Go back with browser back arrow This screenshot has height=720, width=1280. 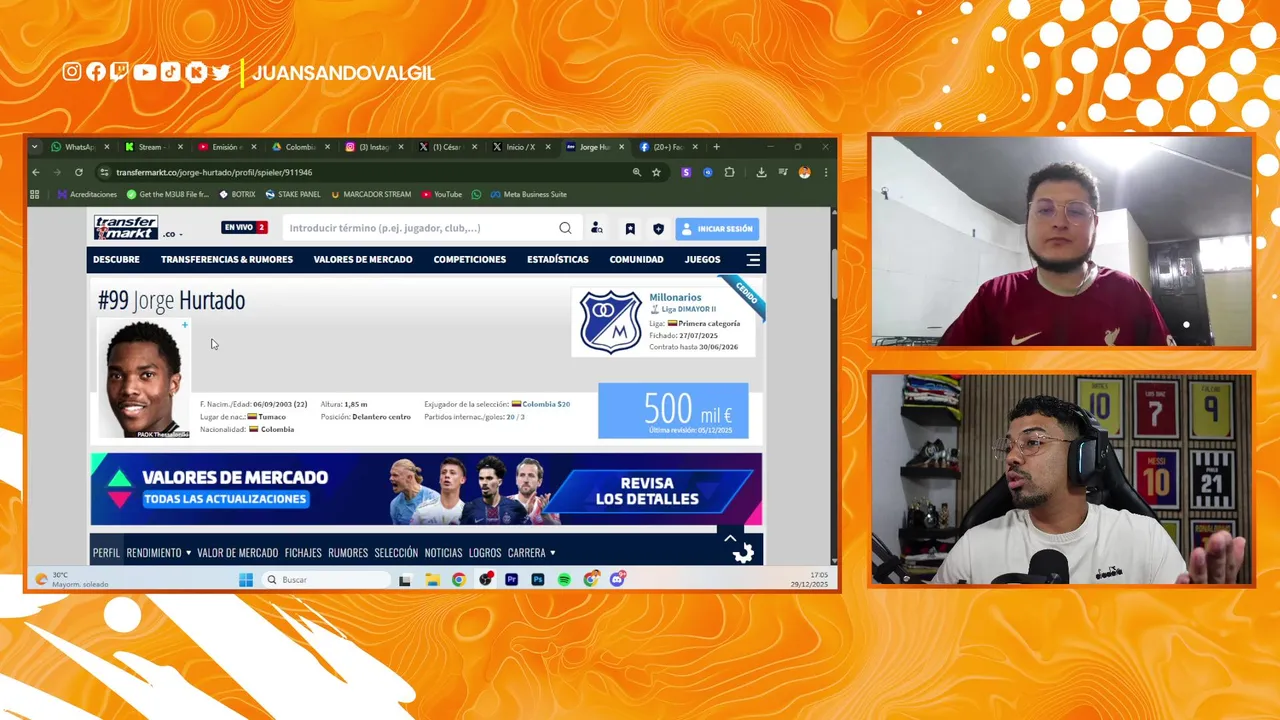pos(36,172)
